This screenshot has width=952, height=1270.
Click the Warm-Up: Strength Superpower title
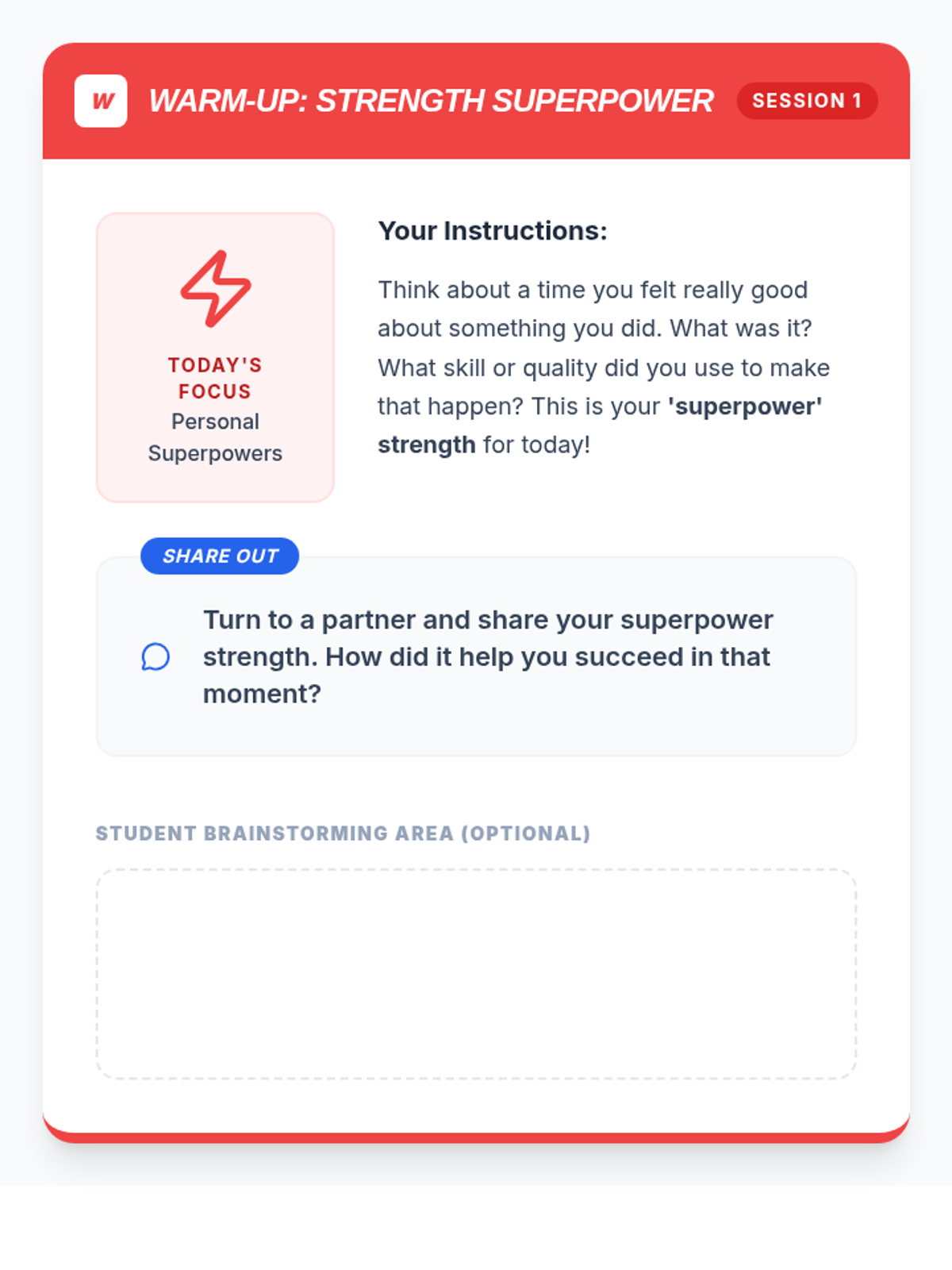[431, 101]
